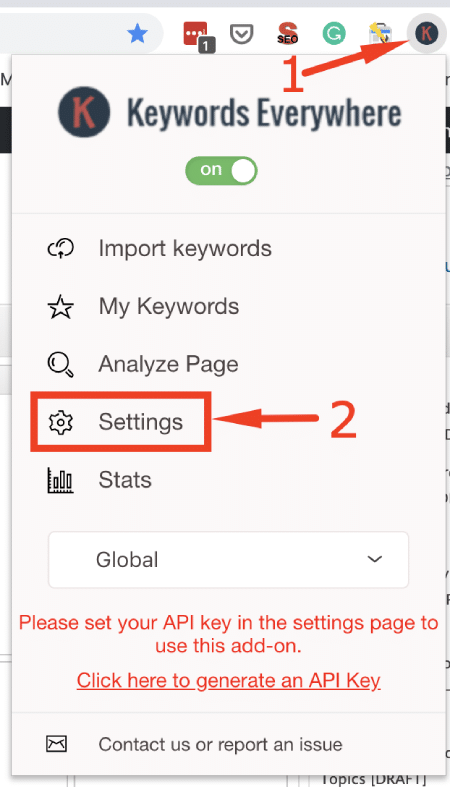Image resolution: width=450 pixels, height=787 pixels.
Task: Open Pocket extension in the toolbar
Action: [x=241, y=34]
